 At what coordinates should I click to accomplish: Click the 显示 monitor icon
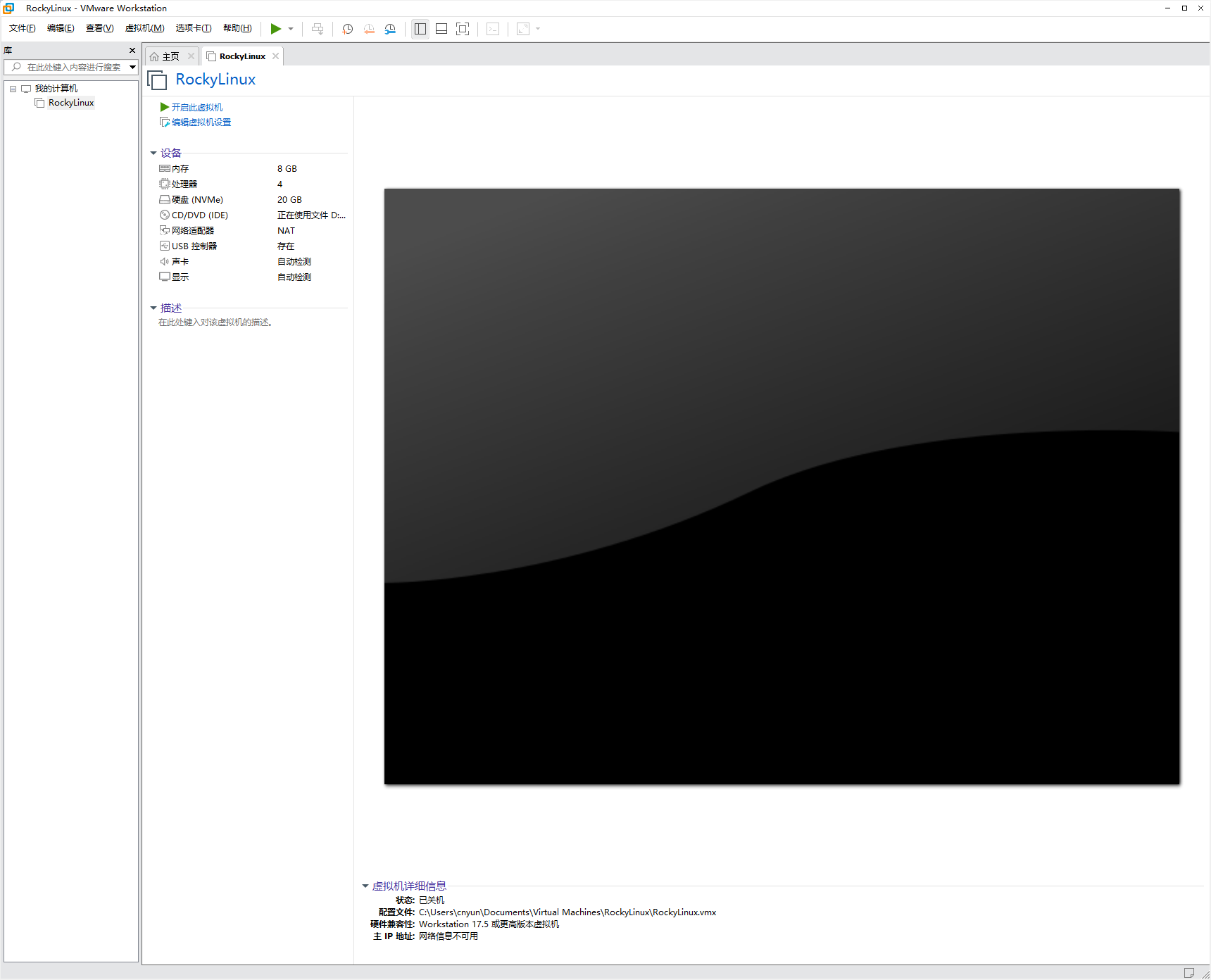165,277
